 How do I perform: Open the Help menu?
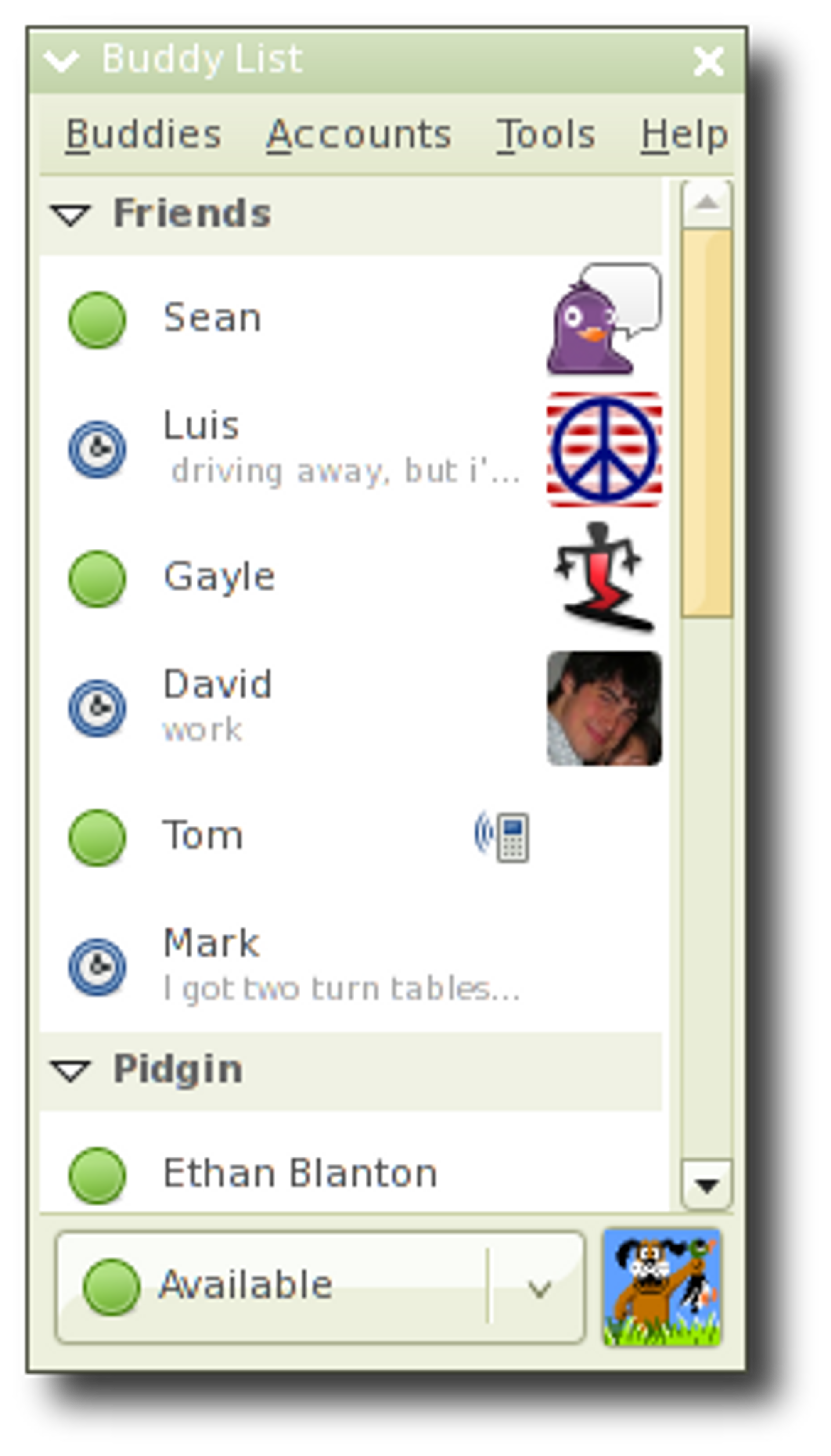coord(684,135)
